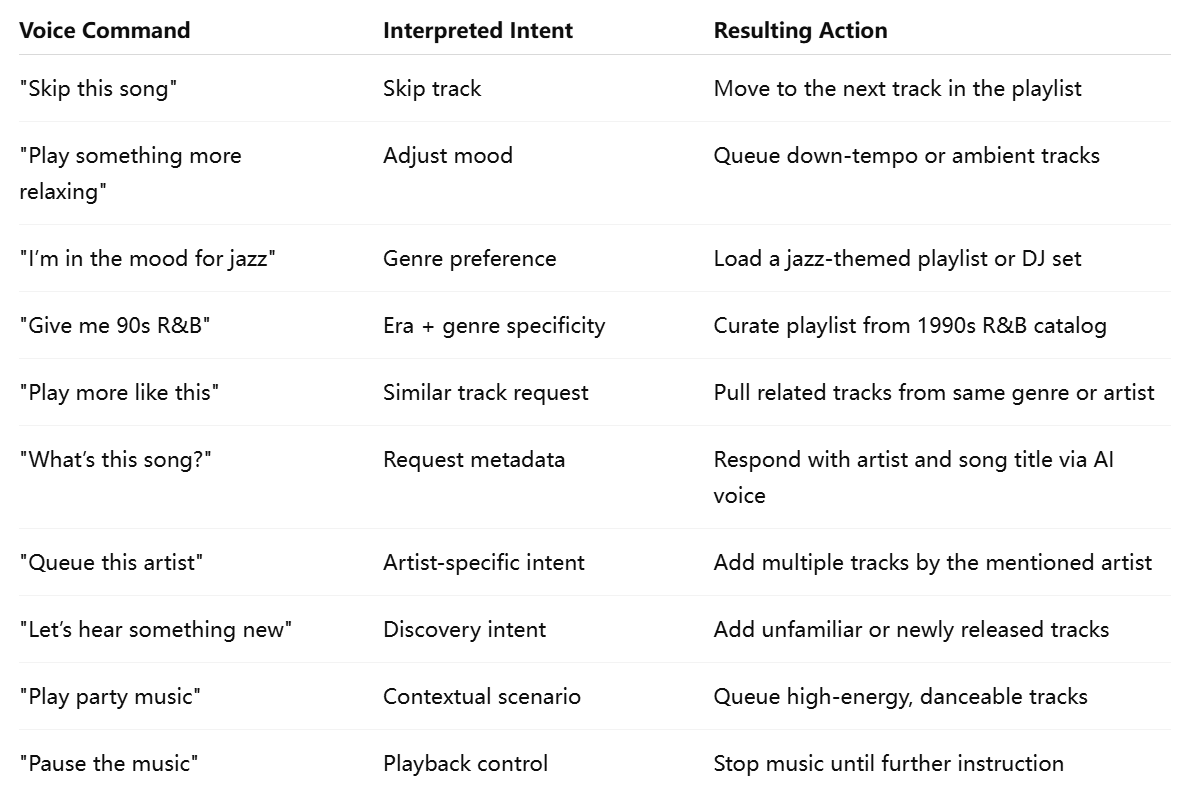Select the "Artist-specific intent" cell
The image size is (1193, 789).
pyautogui.click(x=483, y=563)
